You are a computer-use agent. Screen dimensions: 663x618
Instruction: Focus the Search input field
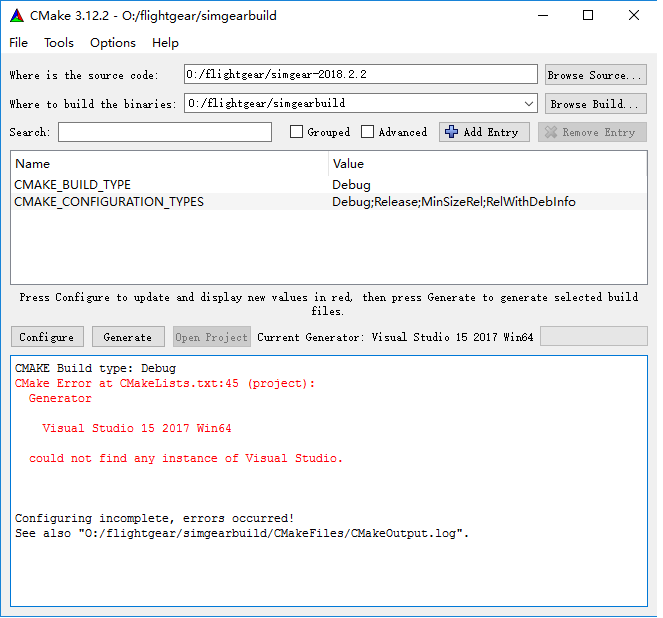[x=166, y=133]
